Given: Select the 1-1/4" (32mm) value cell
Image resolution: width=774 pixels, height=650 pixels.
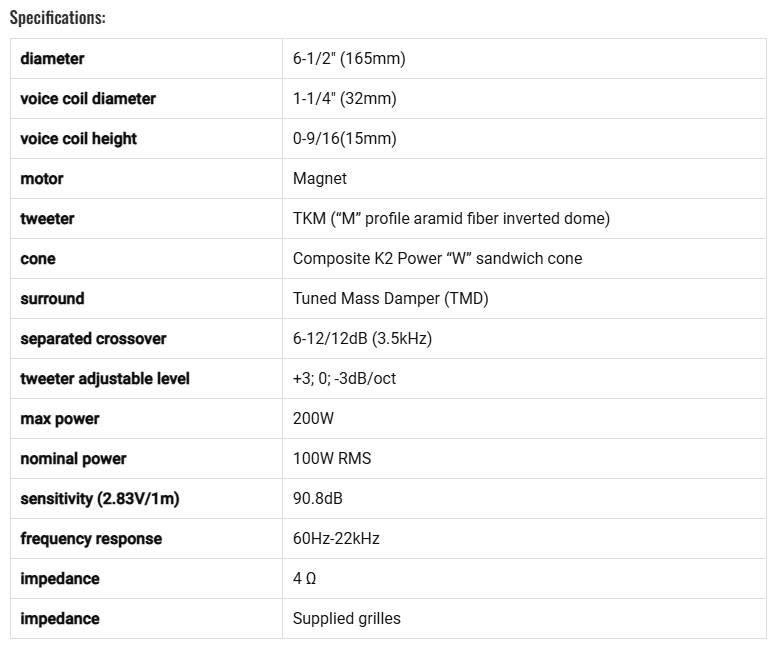Looking at the screenshot, I should [x=345, y=99].
